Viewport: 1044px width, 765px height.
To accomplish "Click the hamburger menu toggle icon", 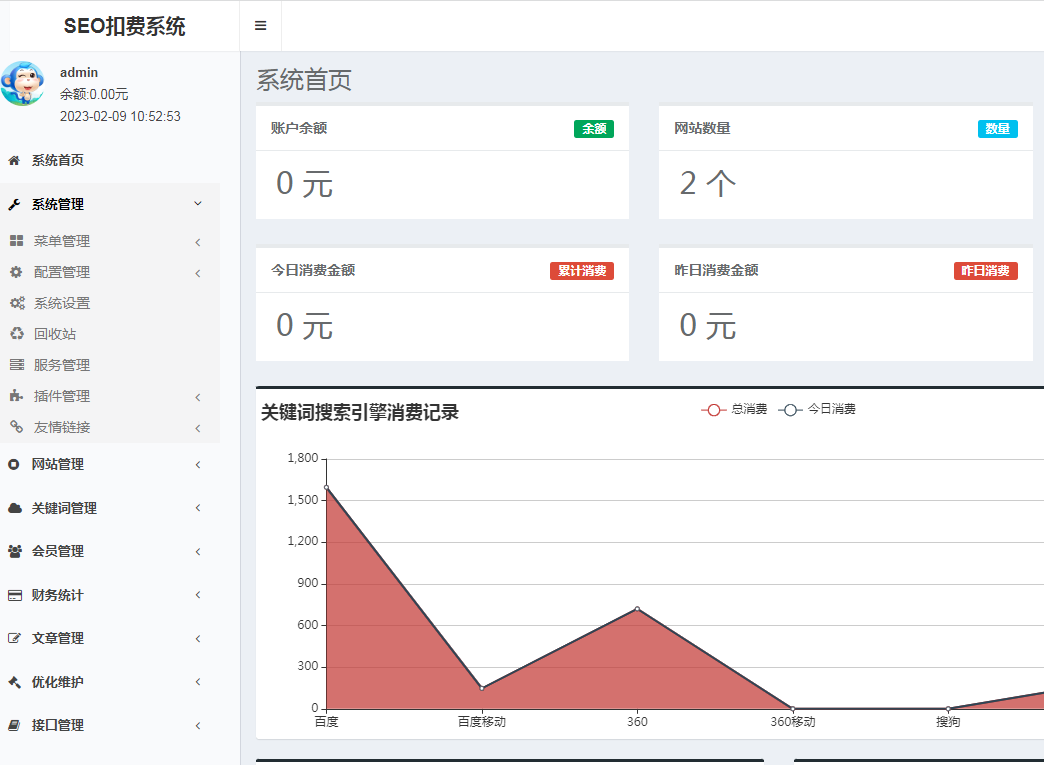I will click(260, 25).
